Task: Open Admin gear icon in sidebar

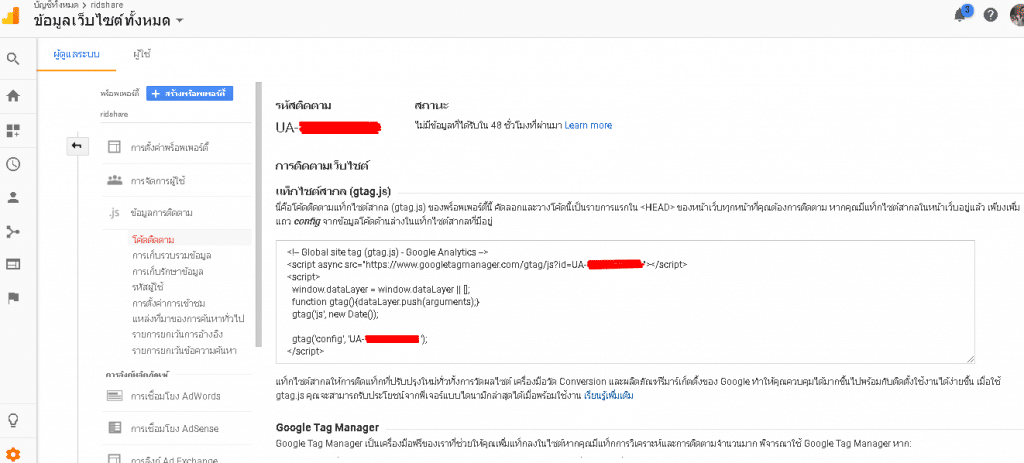Action: (x=13, y=454)
